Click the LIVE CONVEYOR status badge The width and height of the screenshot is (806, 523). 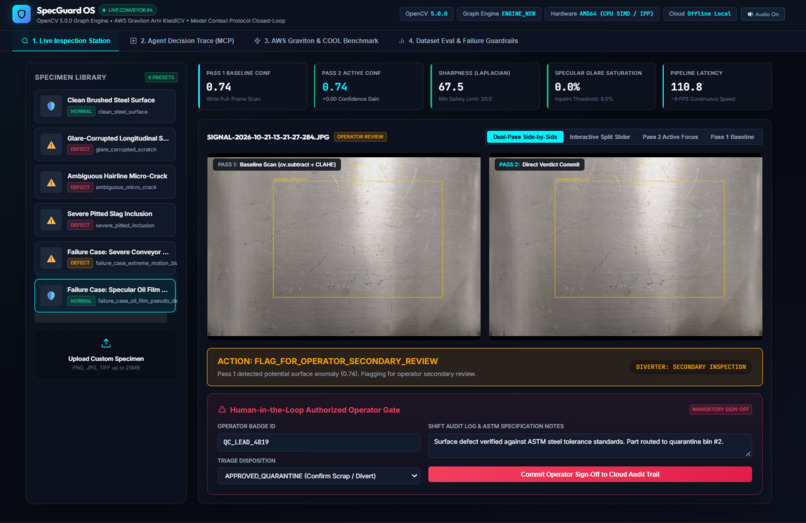[x=127, y=10]
